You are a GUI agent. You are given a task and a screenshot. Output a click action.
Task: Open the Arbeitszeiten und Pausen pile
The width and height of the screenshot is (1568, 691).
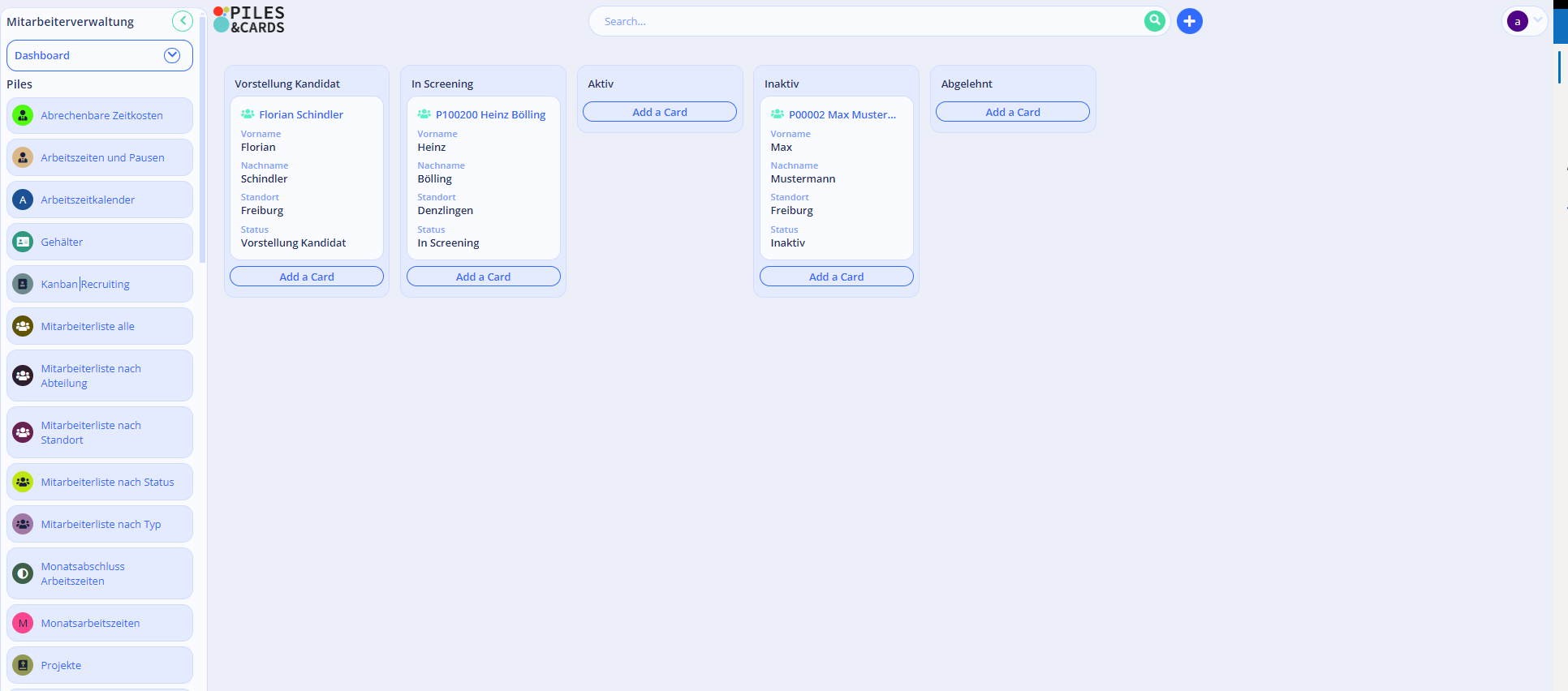tap(100, 157)
